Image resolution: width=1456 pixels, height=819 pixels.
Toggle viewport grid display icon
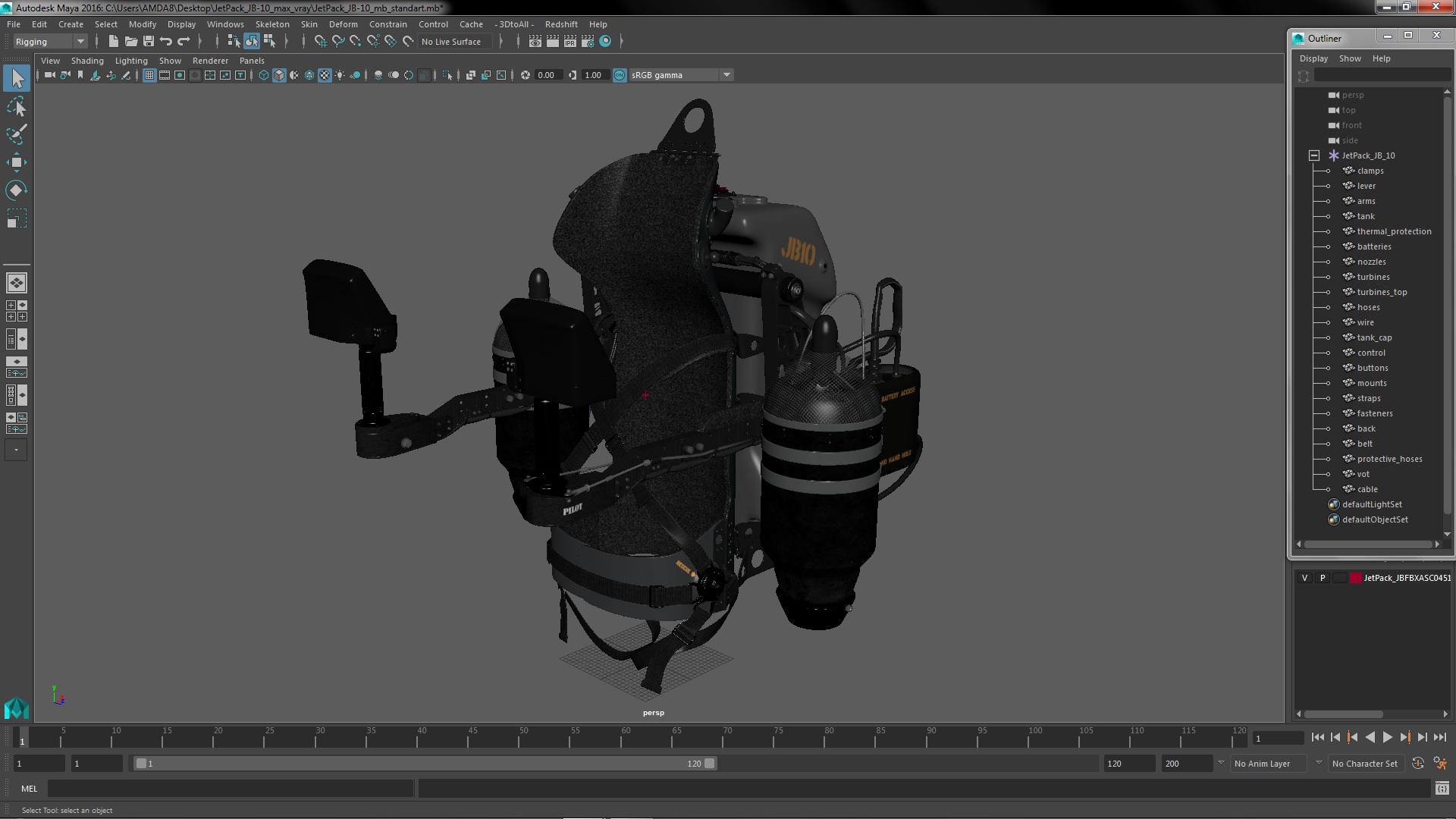tap(149, 75)
